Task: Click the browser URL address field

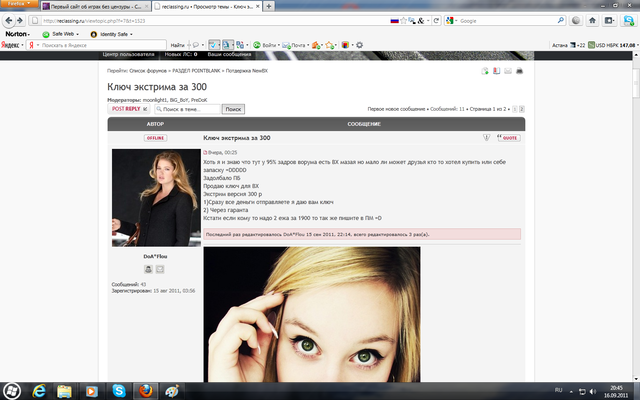Action: [x=212, y=20]
